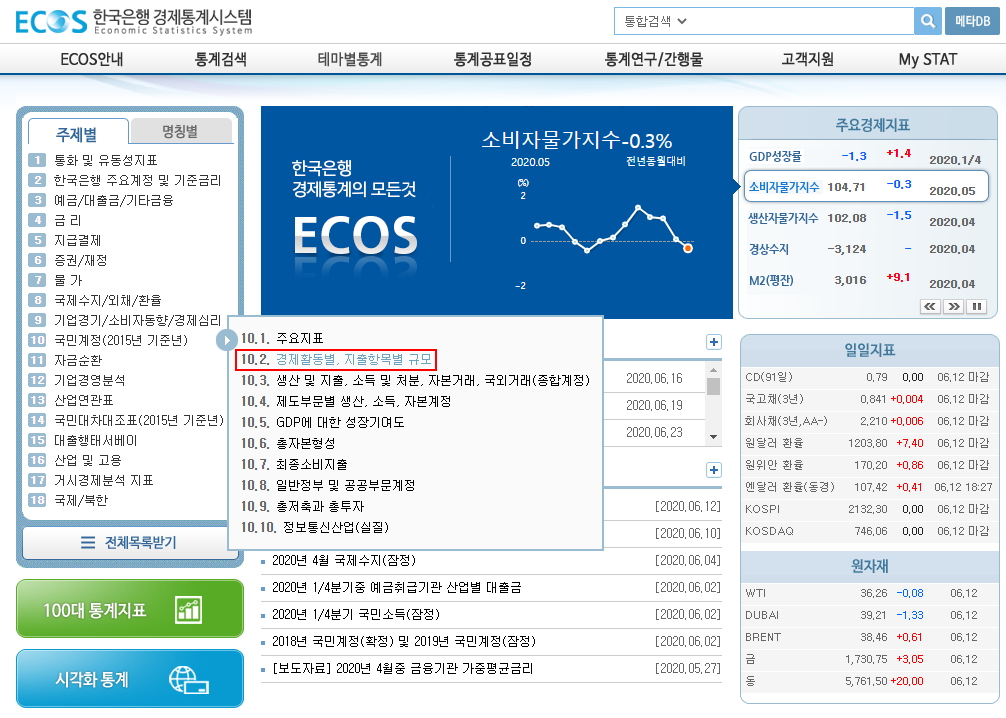
Task: Open 10.2. 경제활동별, 지출항목별 규모
Action: click(x=336, y=359)
